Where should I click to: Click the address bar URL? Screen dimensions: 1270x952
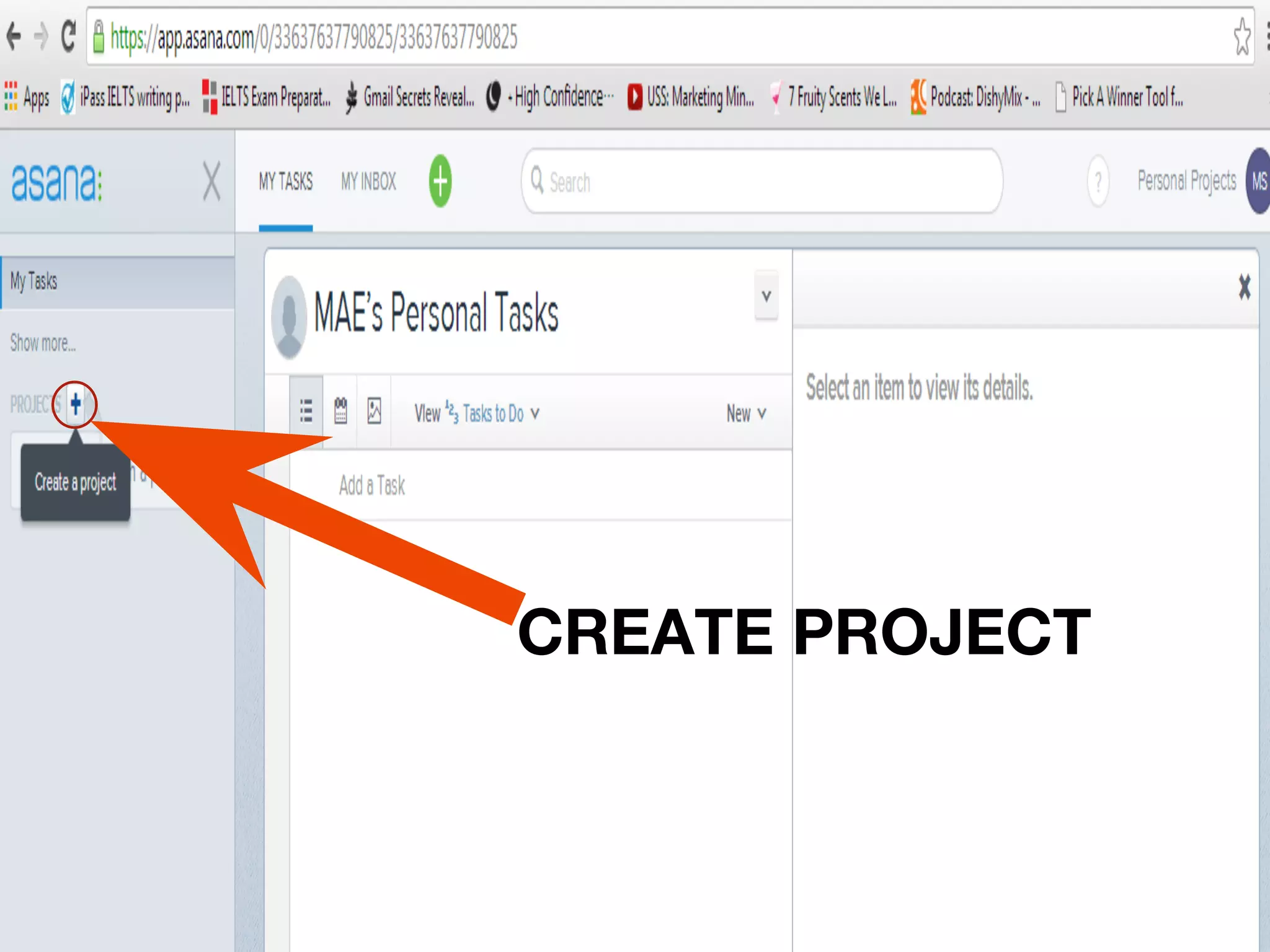(314, 37)
